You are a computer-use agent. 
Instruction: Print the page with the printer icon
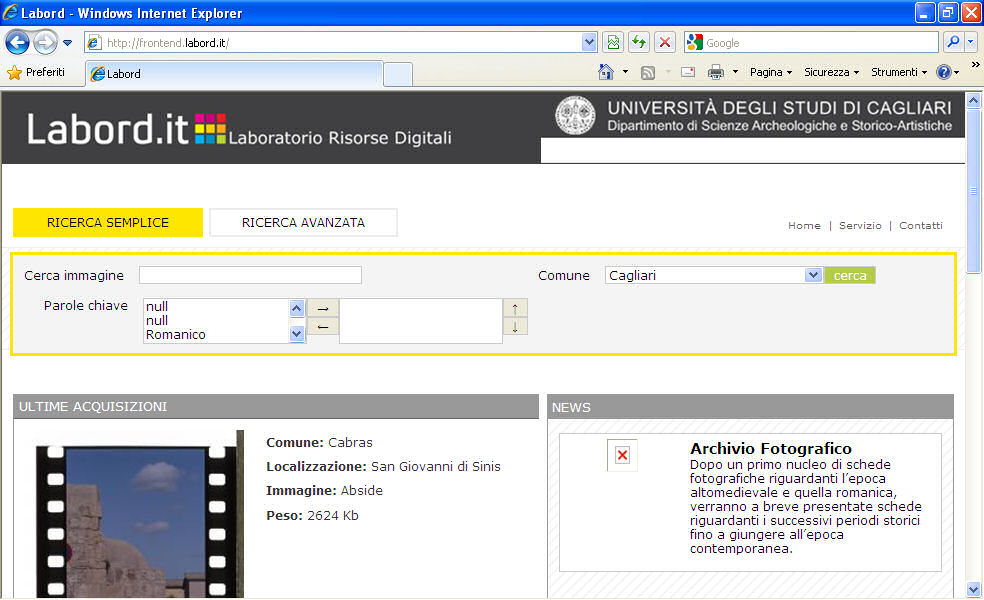(715, 72)
